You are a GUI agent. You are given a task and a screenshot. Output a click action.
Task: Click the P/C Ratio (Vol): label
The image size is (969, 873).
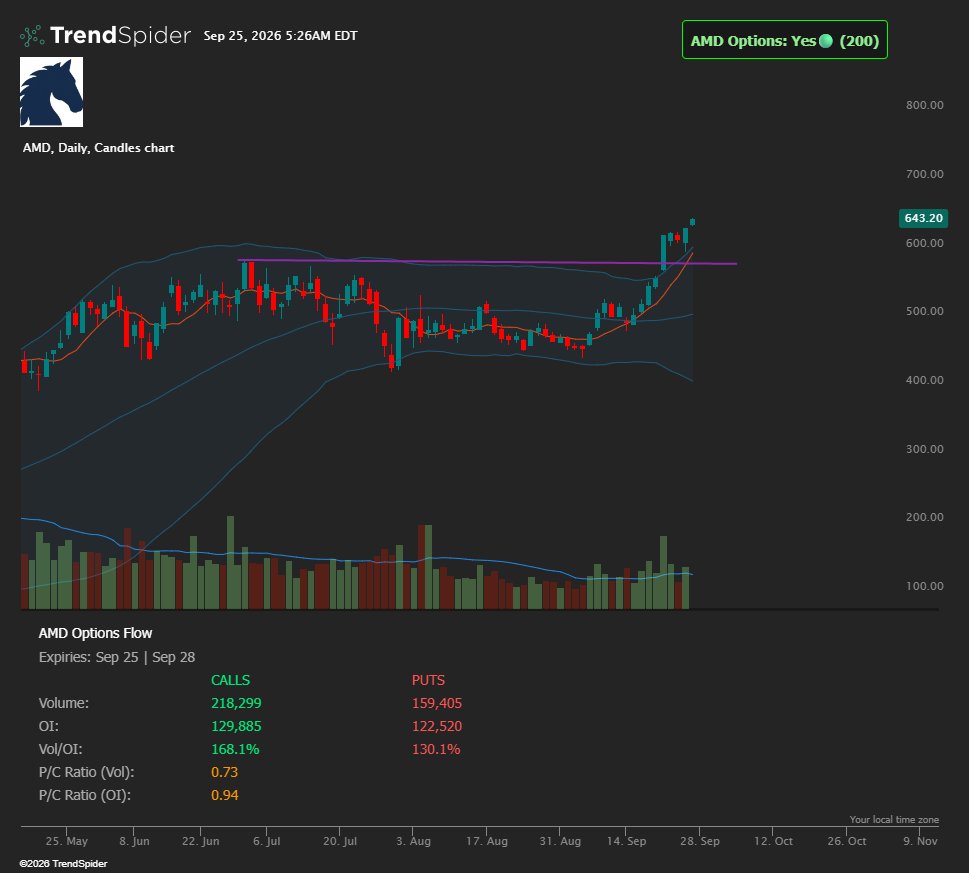pos(87,772)
